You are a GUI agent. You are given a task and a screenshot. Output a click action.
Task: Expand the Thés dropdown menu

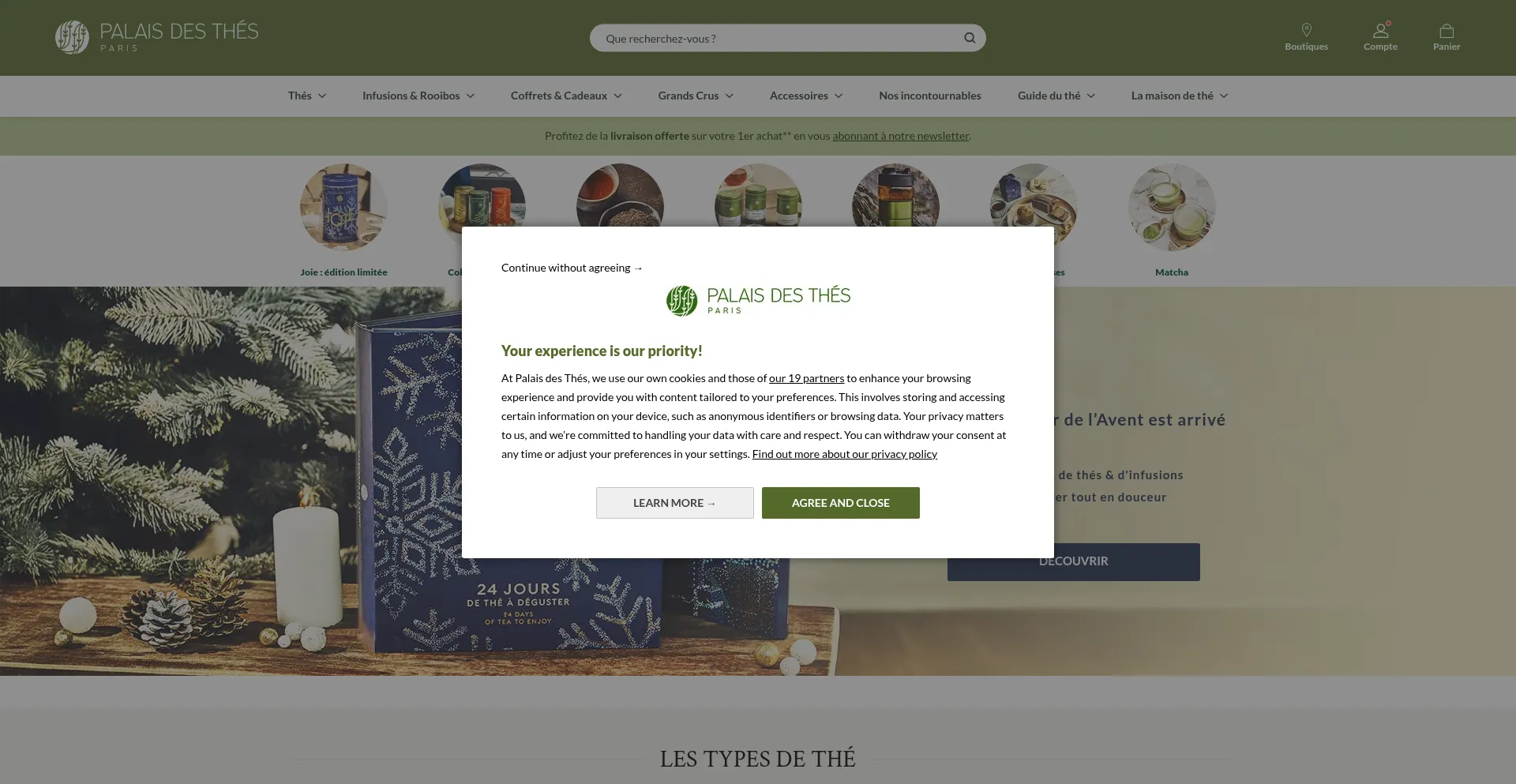(x=307, y=96)
